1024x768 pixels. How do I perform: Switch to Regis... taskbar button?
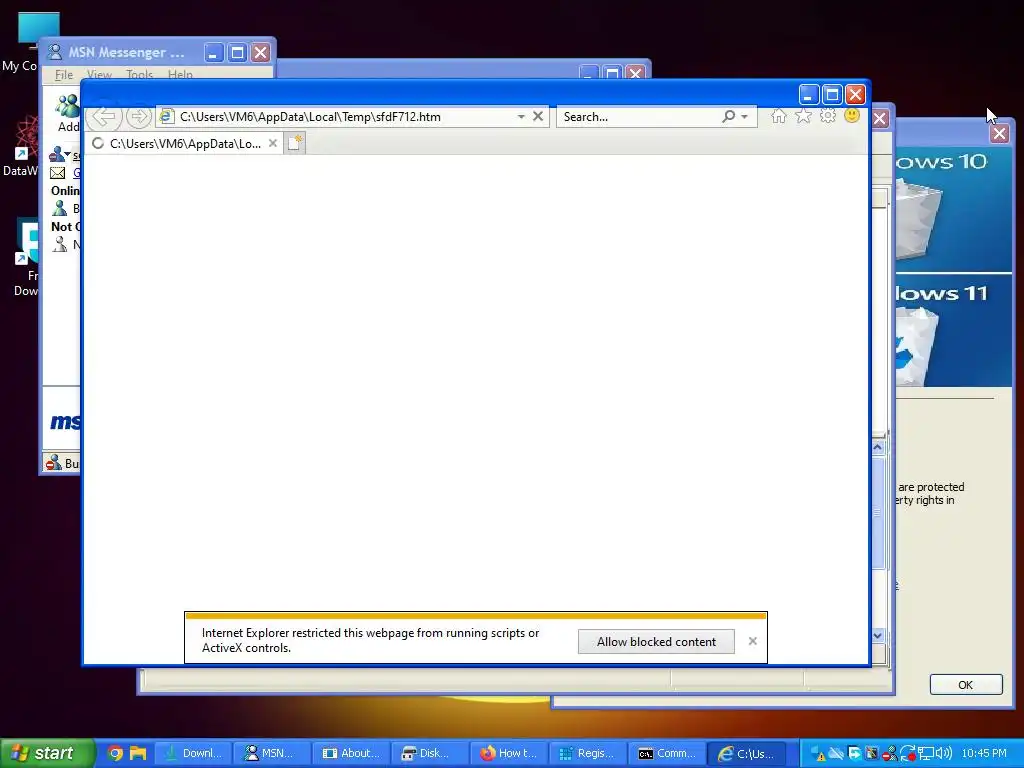(587, 753)
